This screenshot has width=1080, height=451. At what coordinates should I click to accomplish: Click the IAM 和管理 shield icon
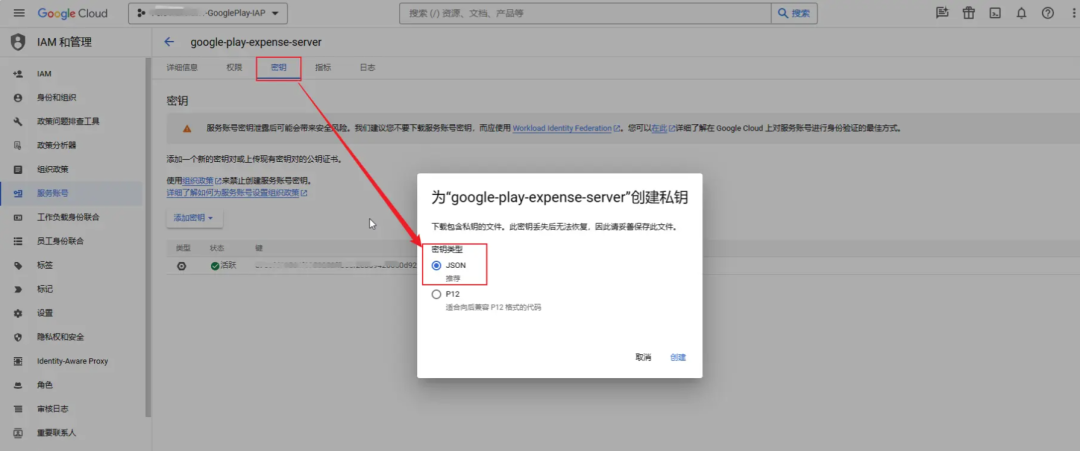18,42
